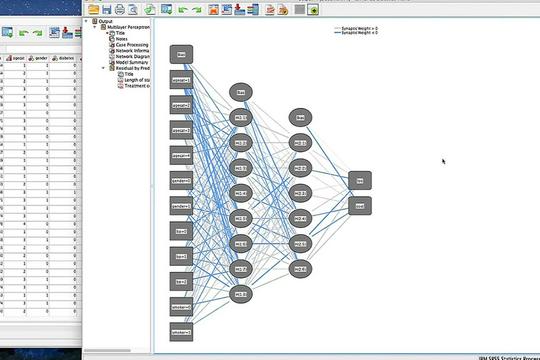The width and height of the screenshot is (540, 360).
Task: Click the agecat=4 input node
Action: (x=181, y=155)
